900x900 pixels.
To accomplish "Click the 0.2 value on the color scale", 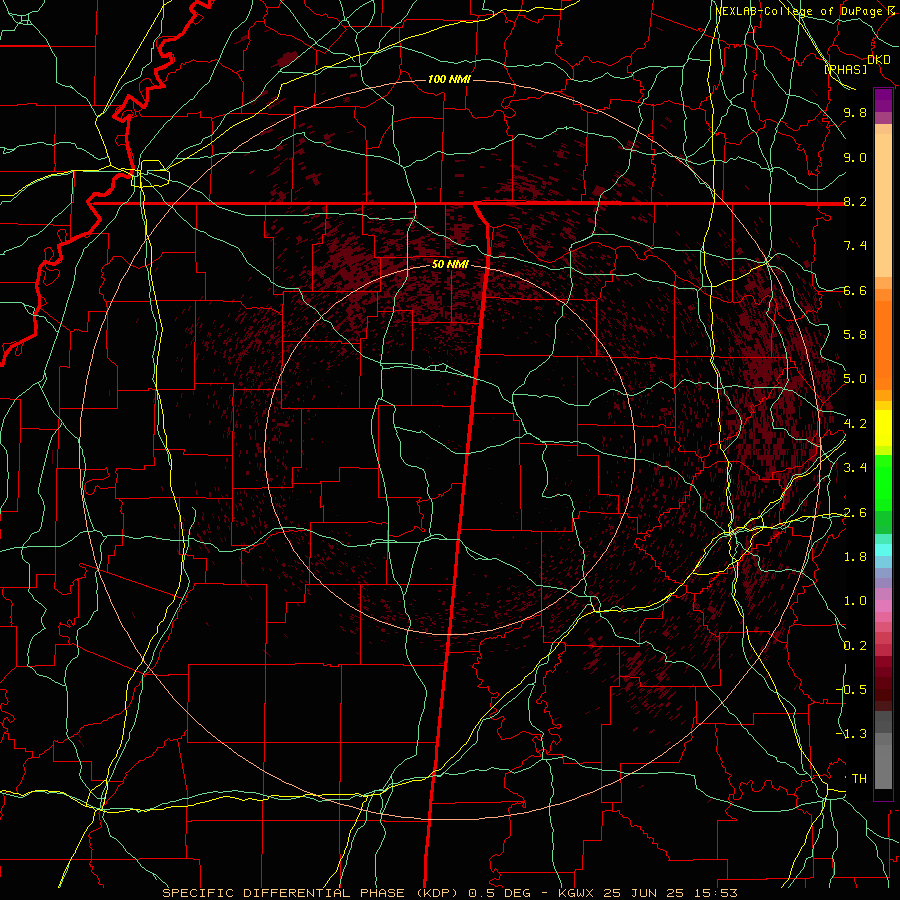I will [x=855, y=646].
